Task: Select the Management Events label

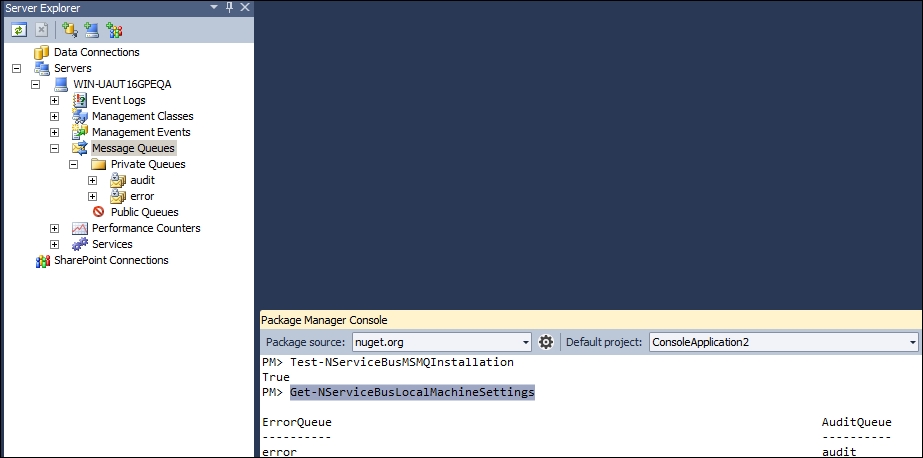Action: (141, 132)
